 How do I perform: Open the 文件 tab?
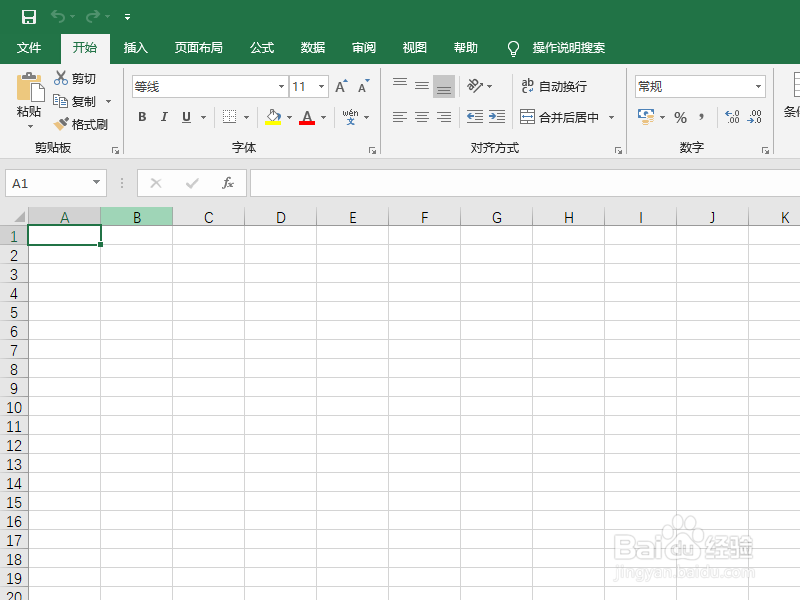[29, 48]
